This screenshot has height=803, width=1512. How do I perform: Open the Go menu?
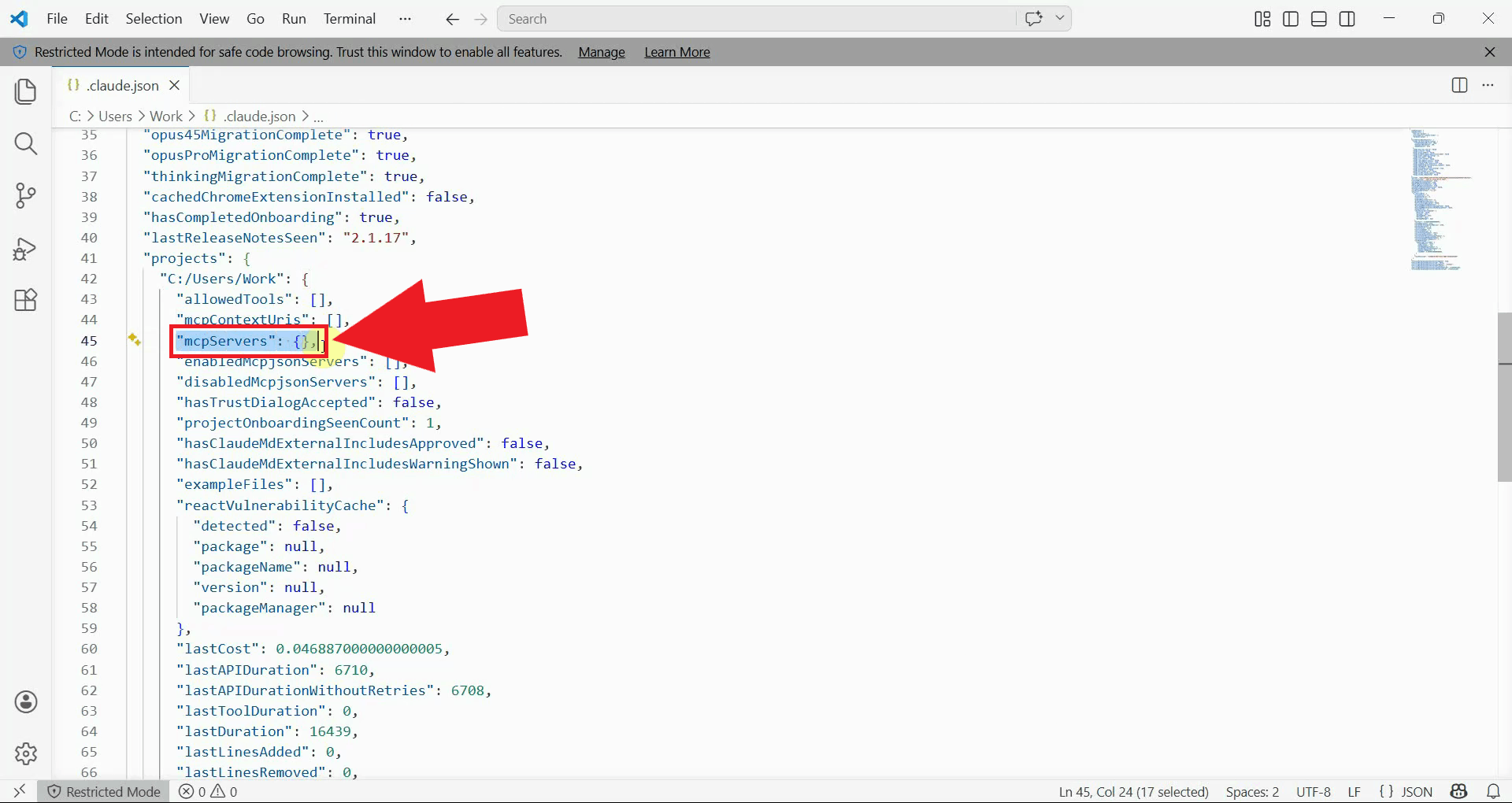[x=255, y=19]
